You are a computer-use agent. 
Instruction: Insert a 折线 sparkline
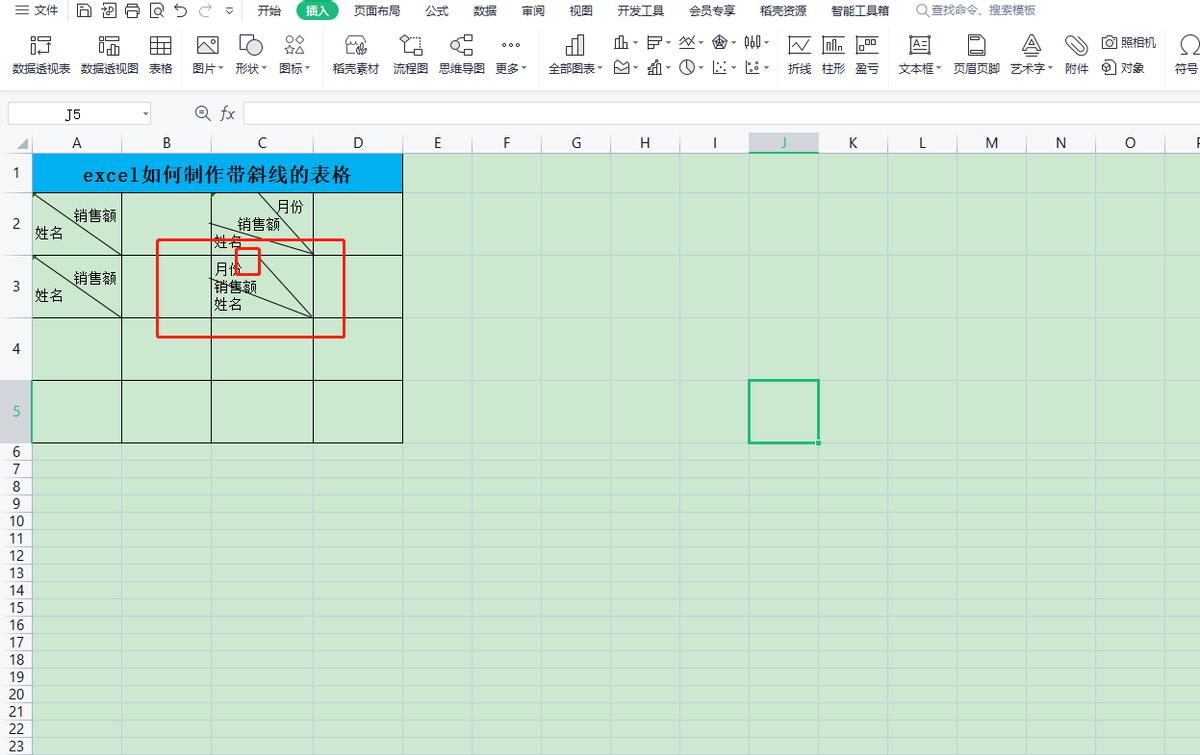(799, 46)
